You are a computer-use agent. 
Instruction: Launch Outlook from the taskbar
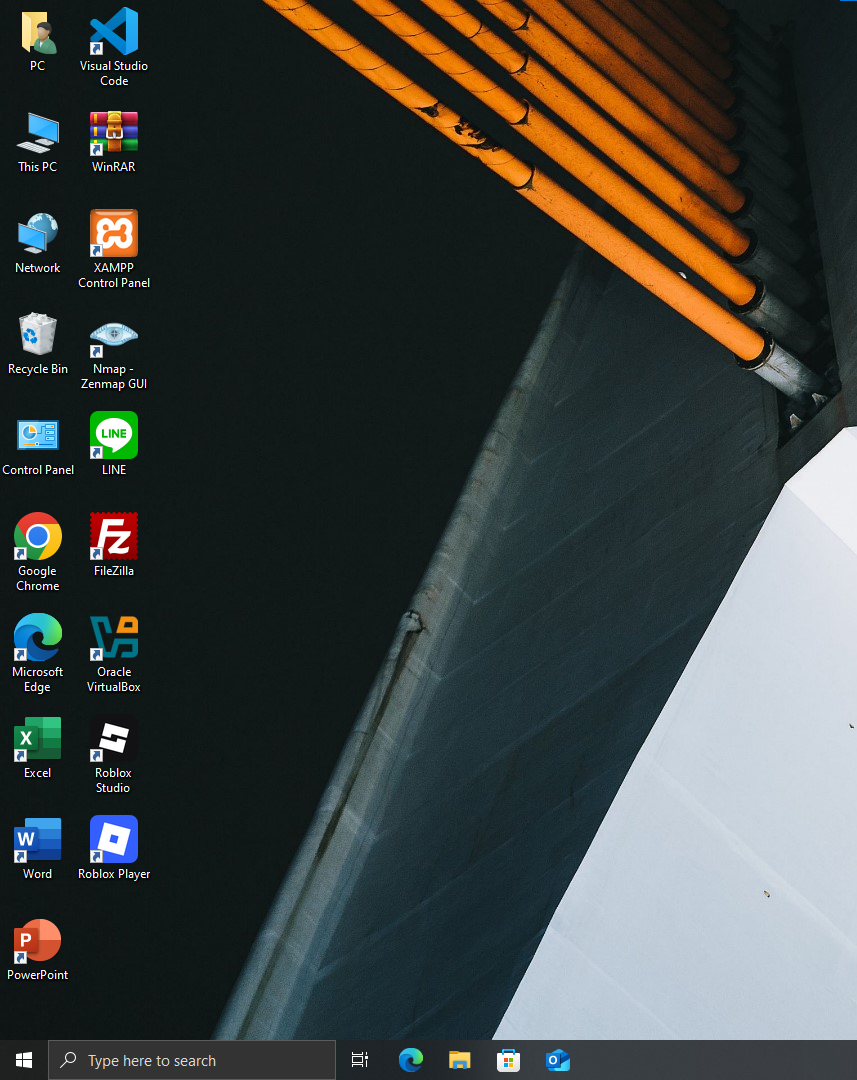(x=558, y=1060)
